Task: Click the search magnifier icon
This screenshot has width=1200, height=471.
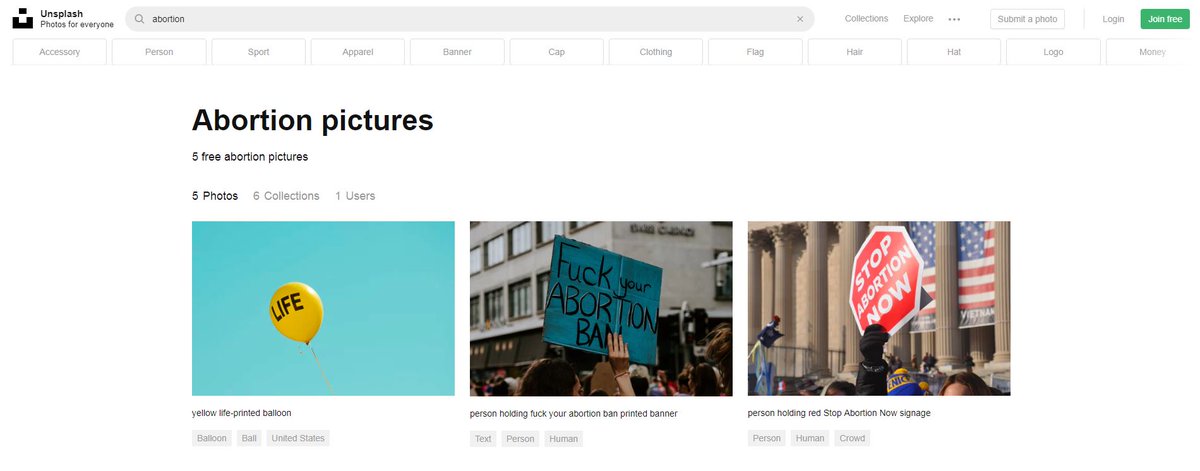Action: tap(140, 19)
